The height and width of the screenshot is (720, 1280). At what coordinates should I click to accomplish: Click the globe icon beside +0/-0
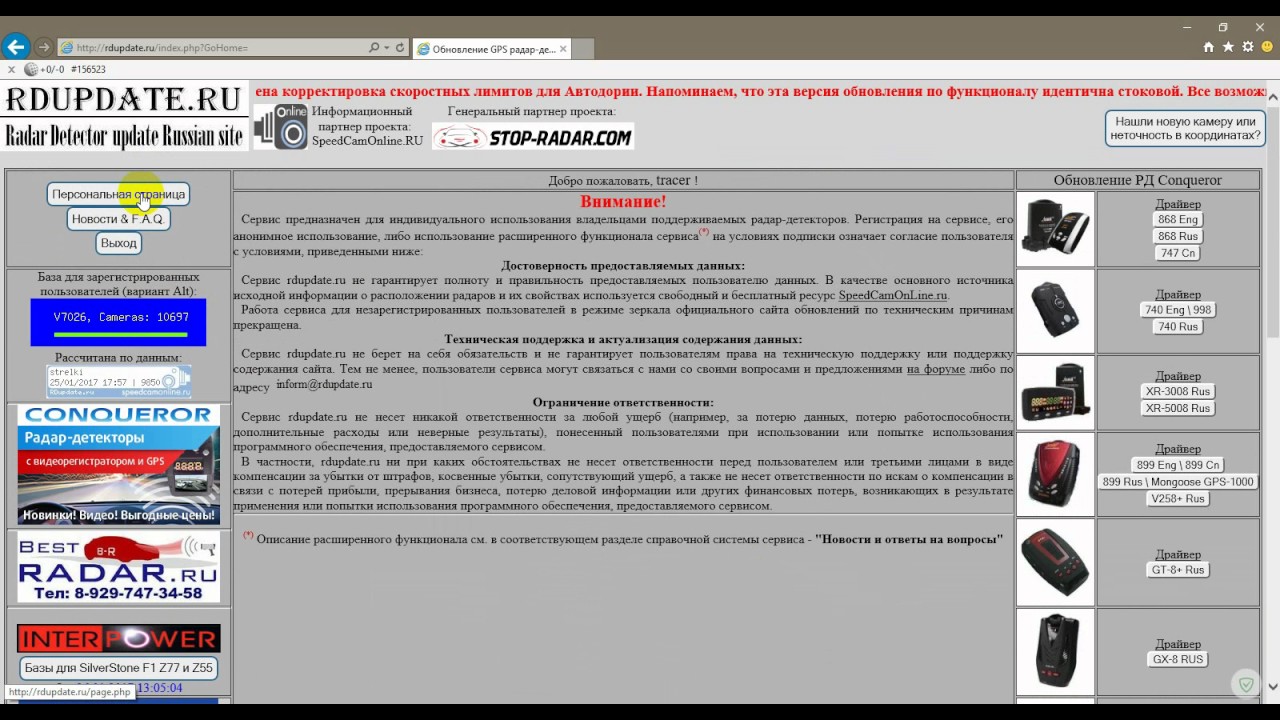click(x=30, y=69)
